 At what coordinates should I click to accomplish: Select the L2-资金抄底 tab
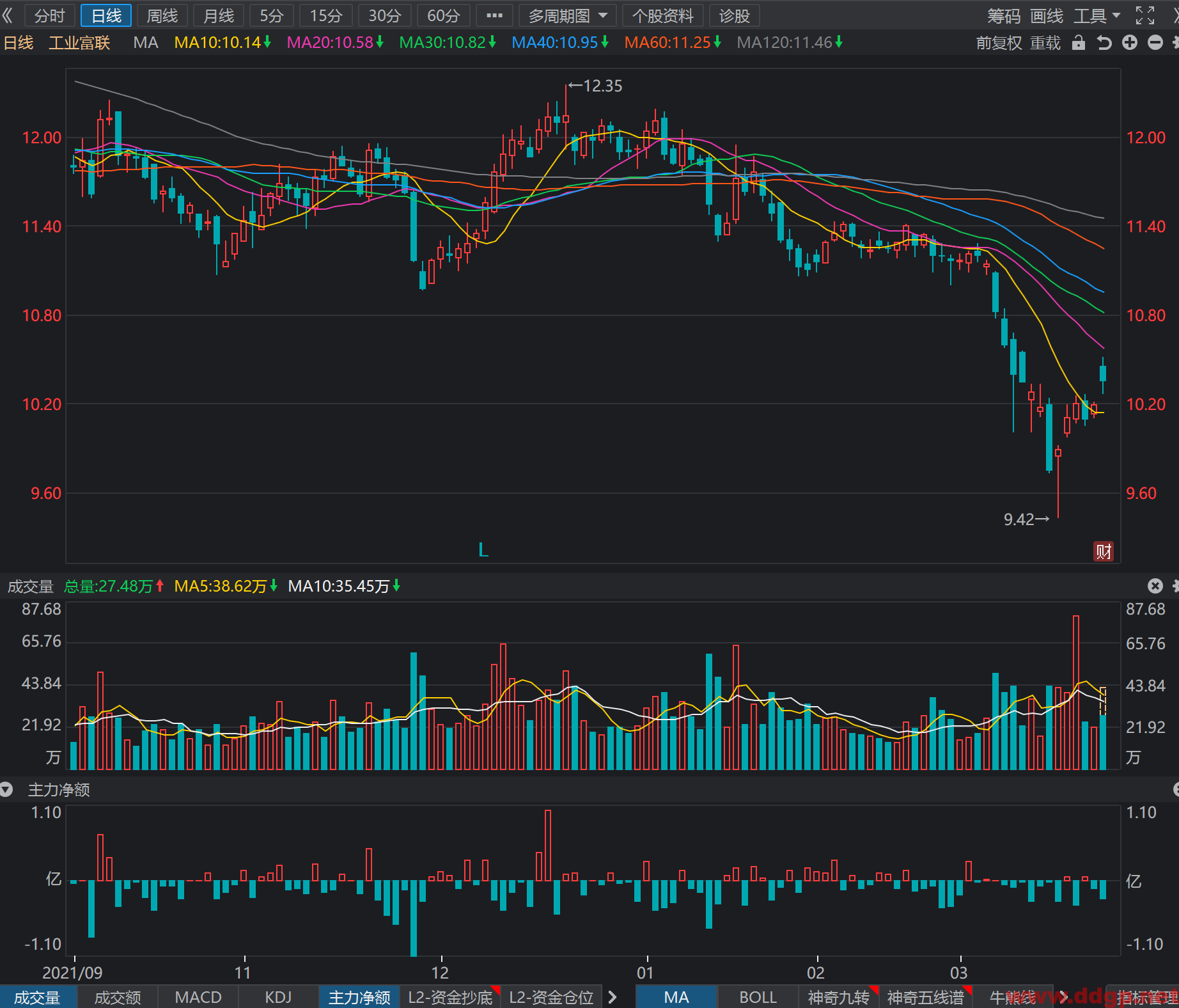(x=450, y=997)
